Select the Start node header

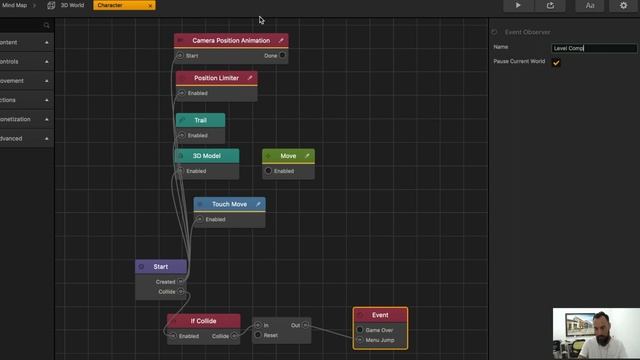pos(161,267)
